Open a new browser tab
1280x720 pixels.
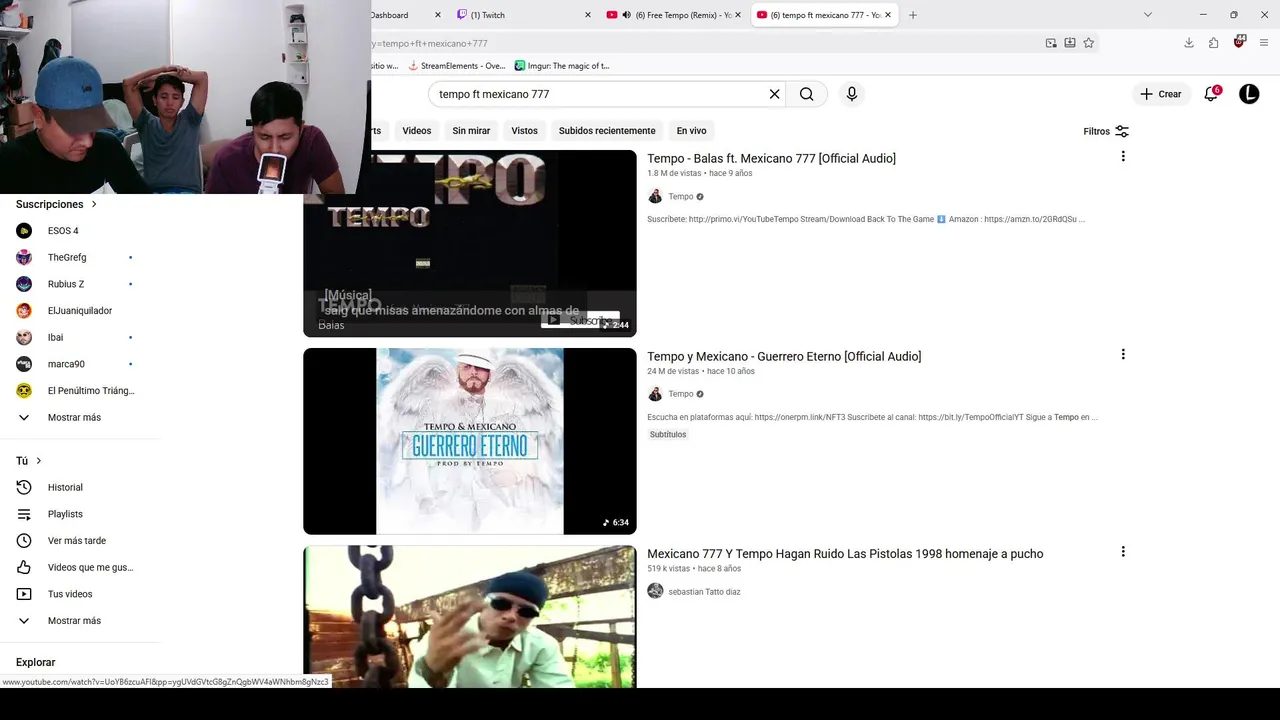[x=913, y=15]
